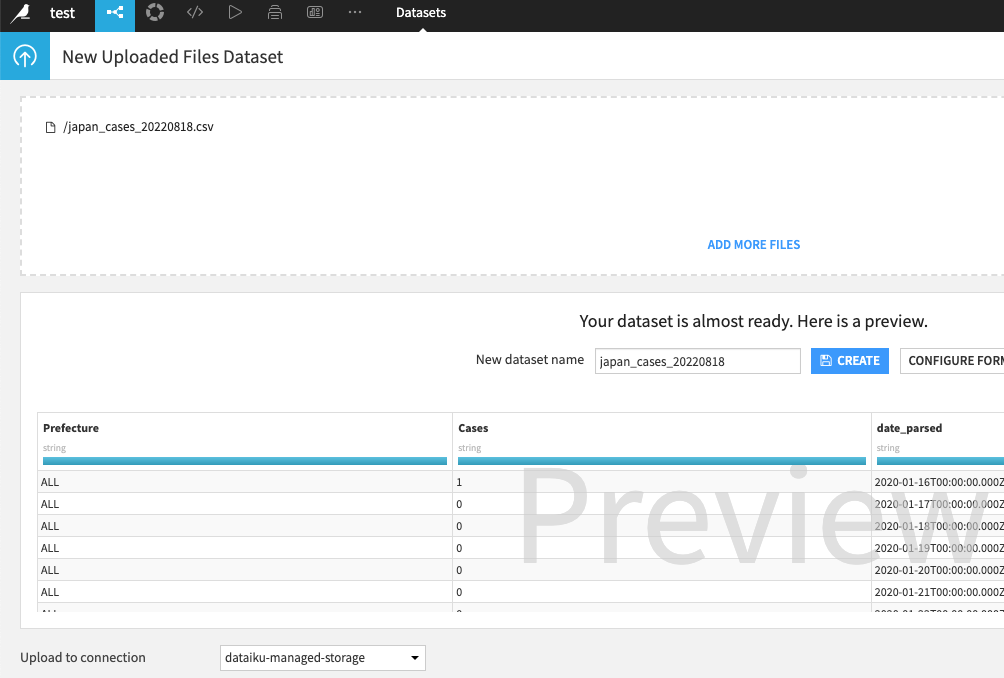
Task: Click the CREATE button
Action: tap(850, 361)
